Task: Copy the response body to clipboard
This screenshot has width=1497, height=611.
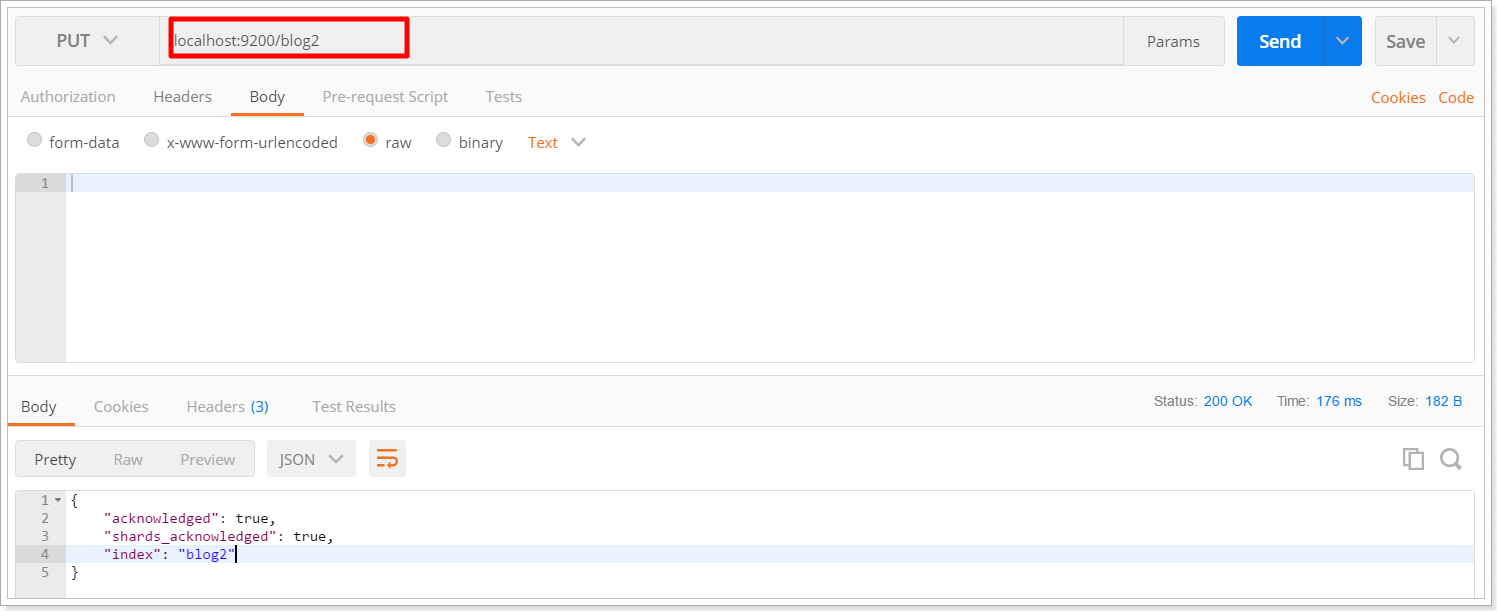Action: coord(1412,459)
